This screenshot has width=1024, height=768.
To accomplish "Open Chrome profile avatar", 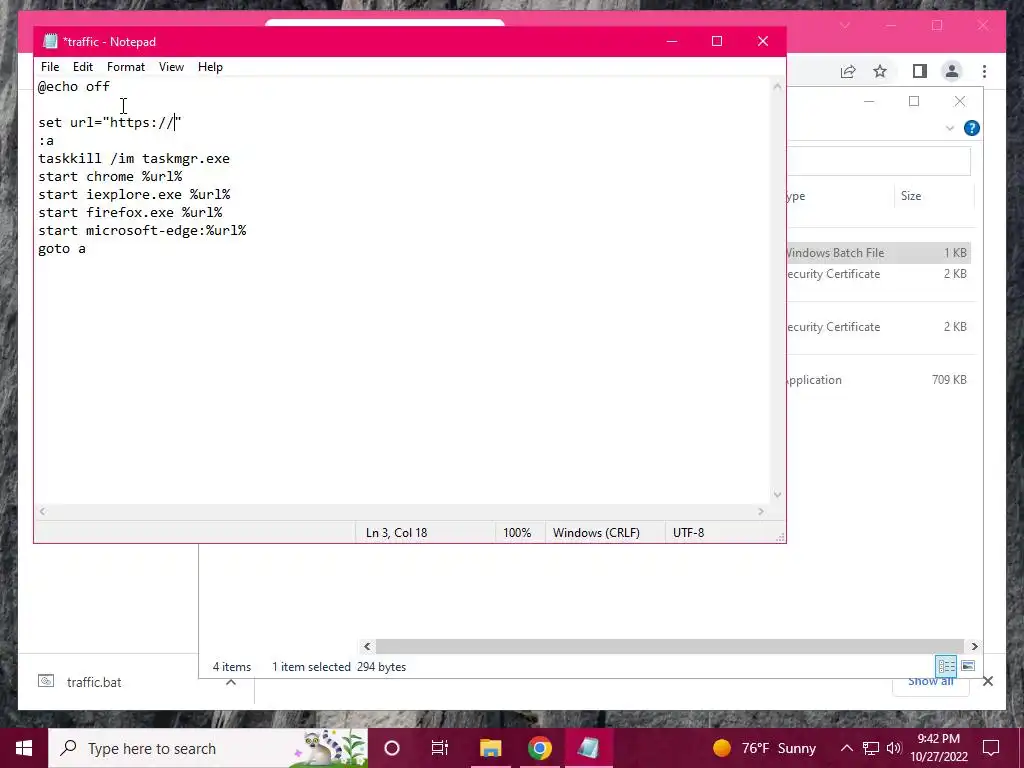I will (x=952, y=71).
